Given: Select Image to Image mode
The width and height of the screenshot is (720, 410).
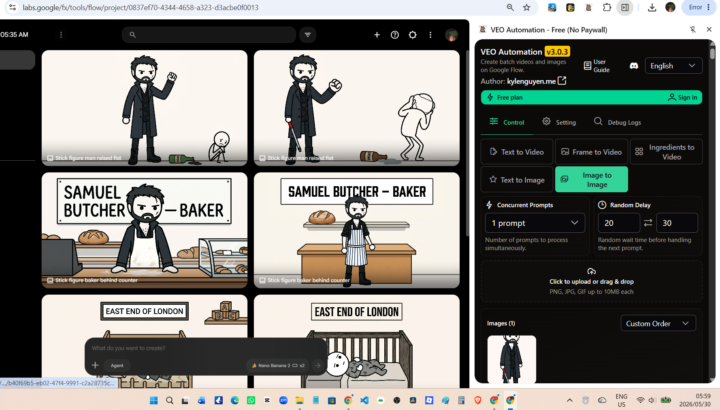Looking at the screenshot, I should click(591, 180).
